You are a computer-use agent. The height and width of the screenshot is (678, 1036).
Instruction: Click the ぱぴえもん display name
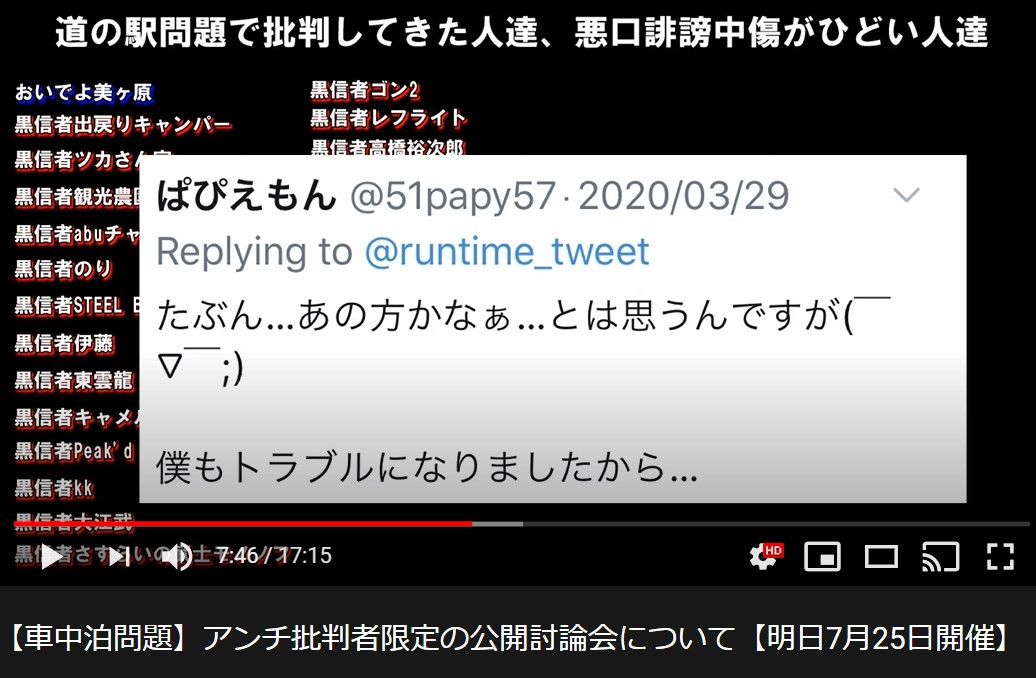pos(246,196)
